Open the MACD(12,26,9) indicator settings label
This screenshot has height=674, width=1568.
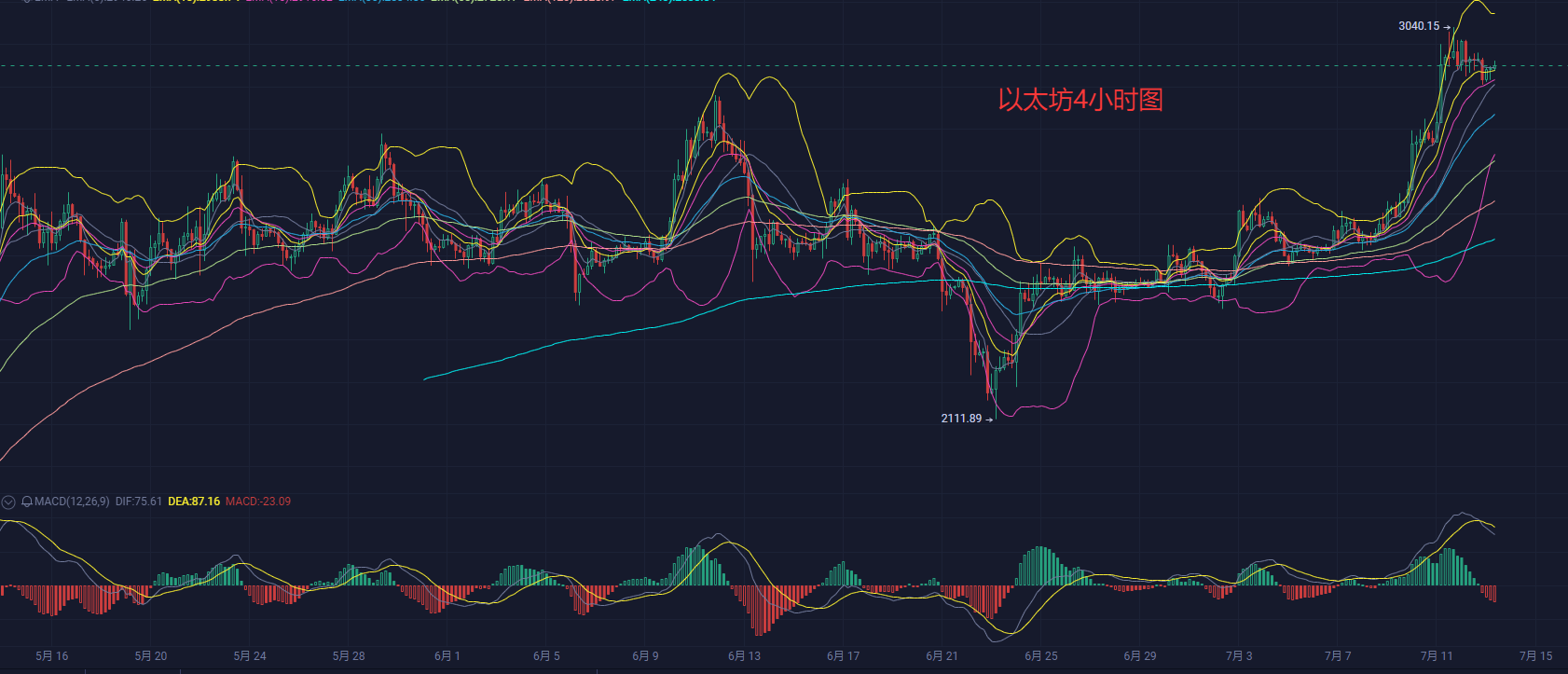72,502
